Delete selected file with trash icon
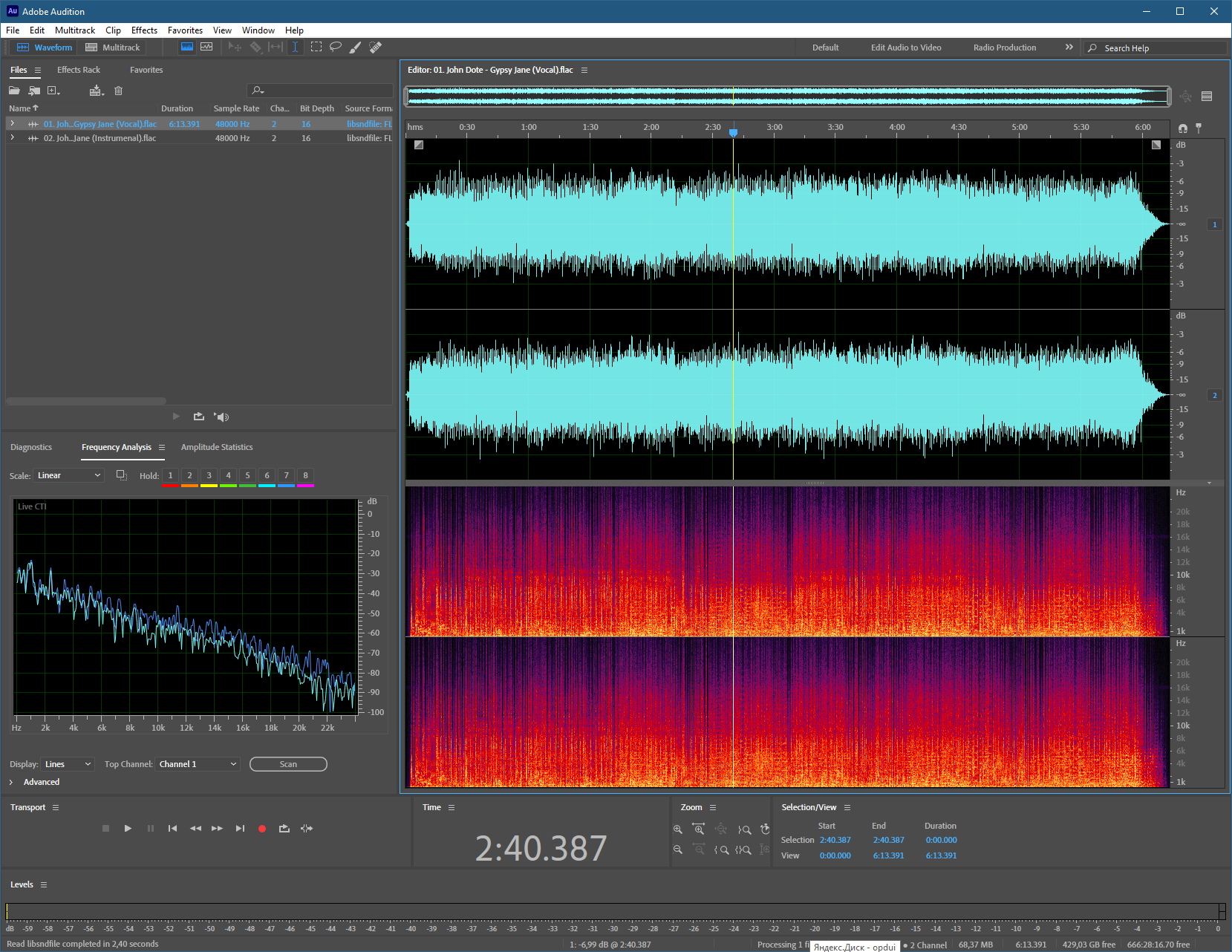1232x952 pixels. (x=118, y=91)
